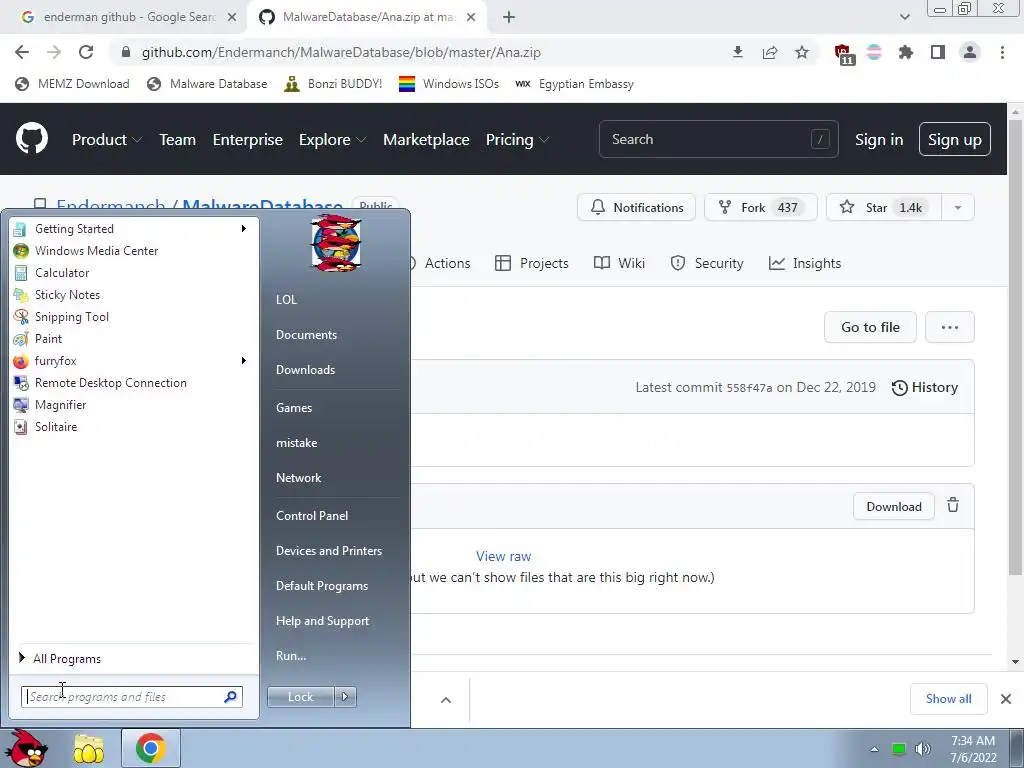
Task: Open the Chrome side panel icon
Action: (x=937, y=52)
